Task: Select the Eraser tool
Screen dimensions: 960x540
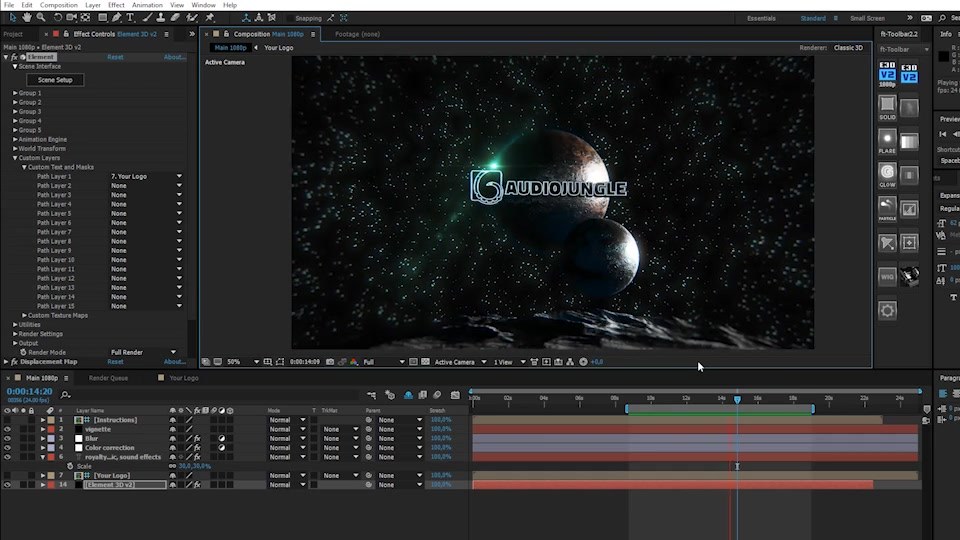Action: pos(175,18)
